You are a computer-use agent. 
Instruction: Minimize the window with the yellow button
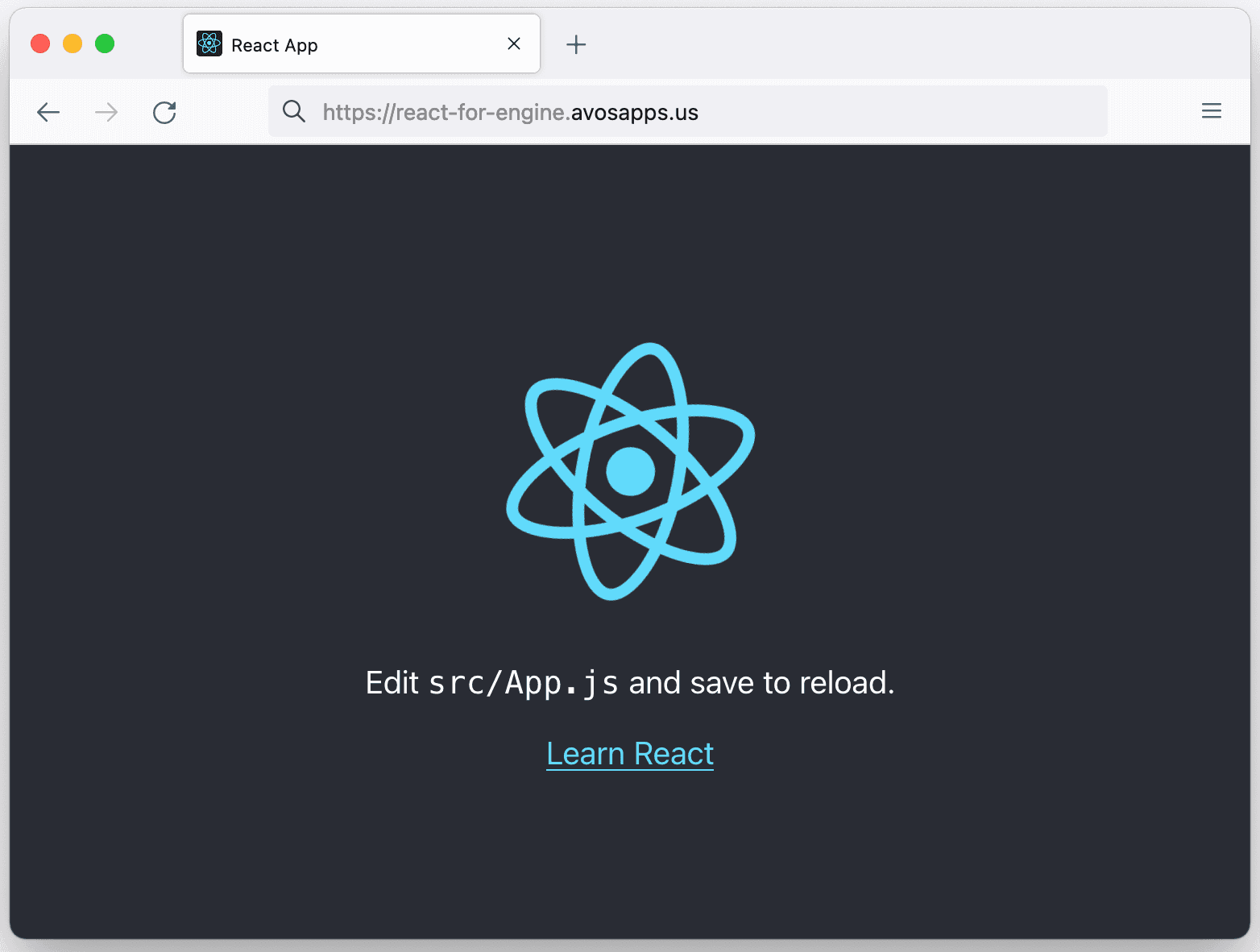pos(73,43)
